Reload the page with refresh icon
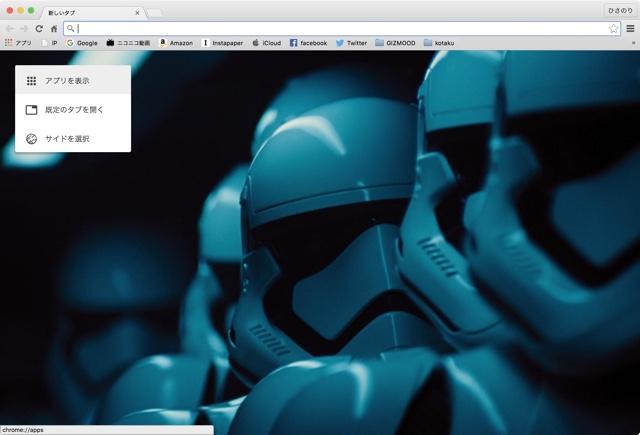Viewport: 640px width, 435px height. point(39,29)
